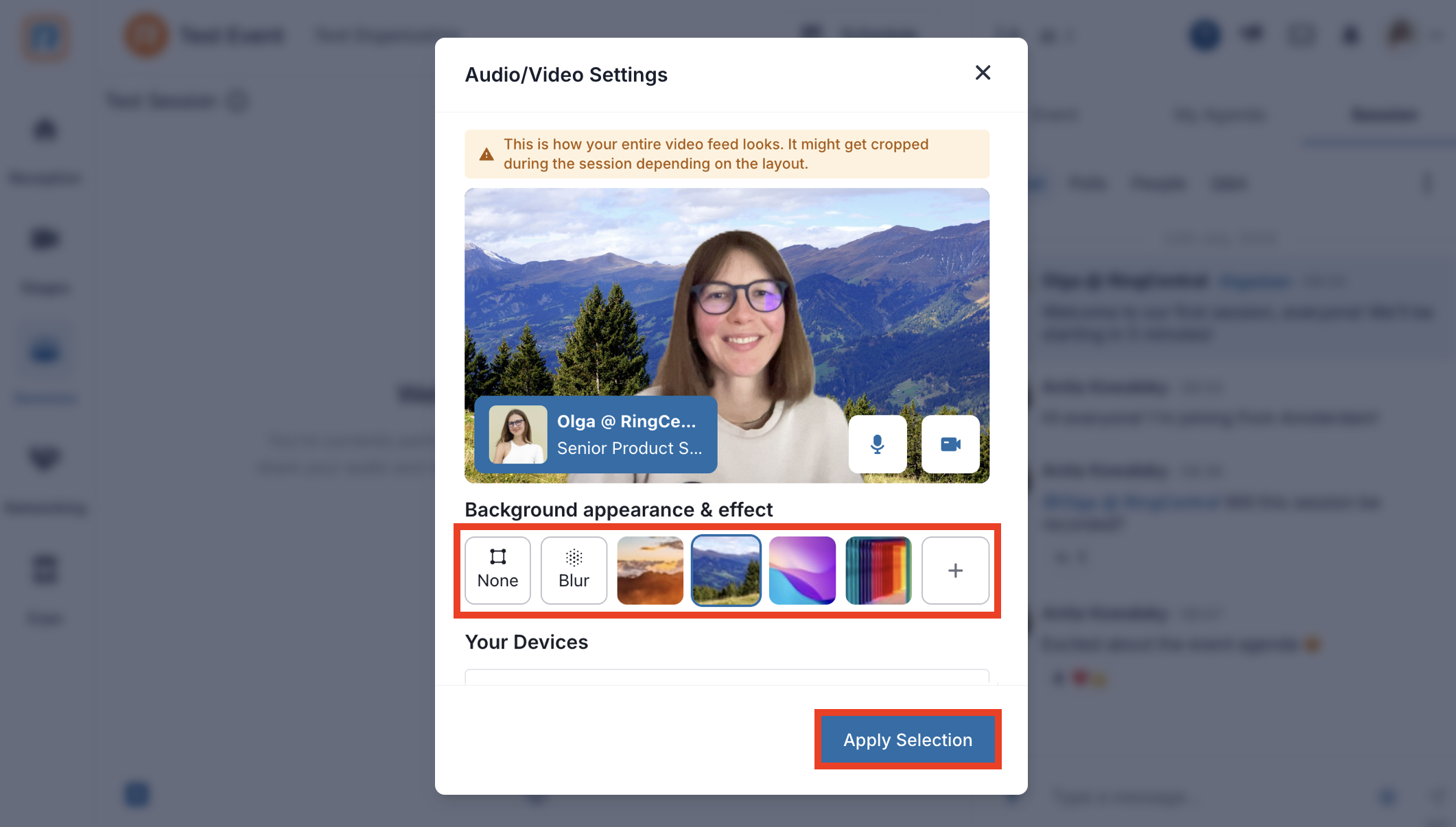Click the Apply Selection button

tap(908, 740)
